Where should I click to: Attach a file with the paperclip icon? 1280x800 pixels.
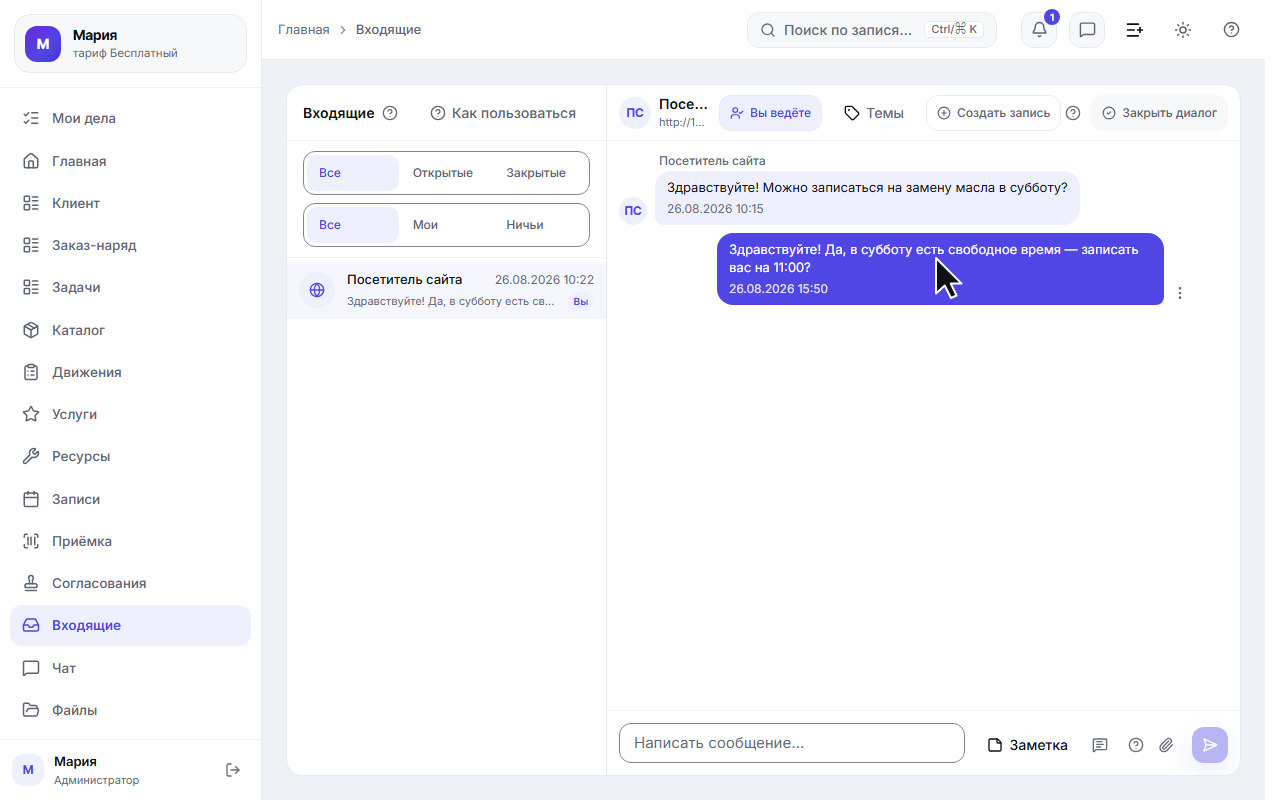(1166, 745)
